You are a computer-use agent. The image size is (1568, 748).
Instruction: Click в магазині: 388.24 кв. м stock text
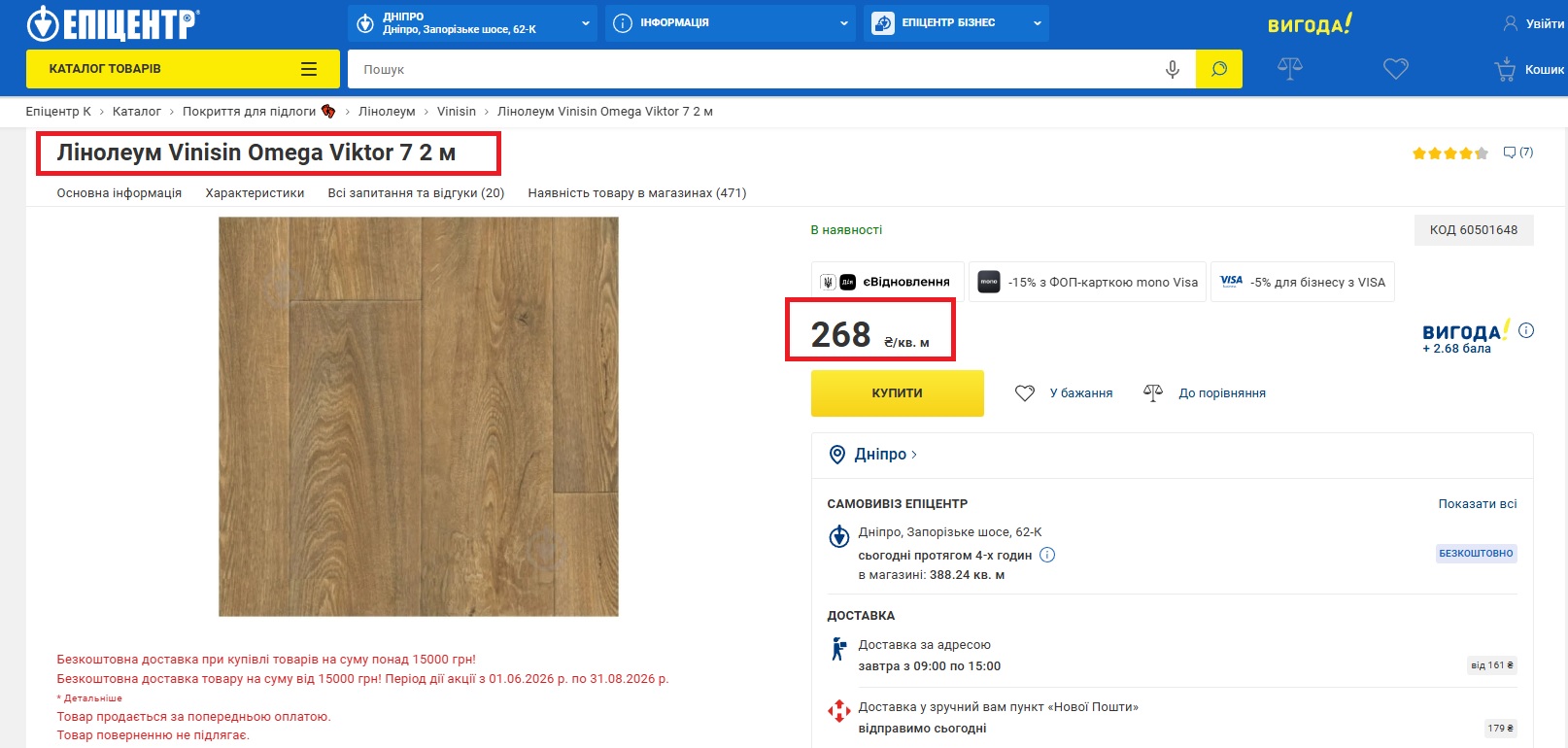pos(932,575)
